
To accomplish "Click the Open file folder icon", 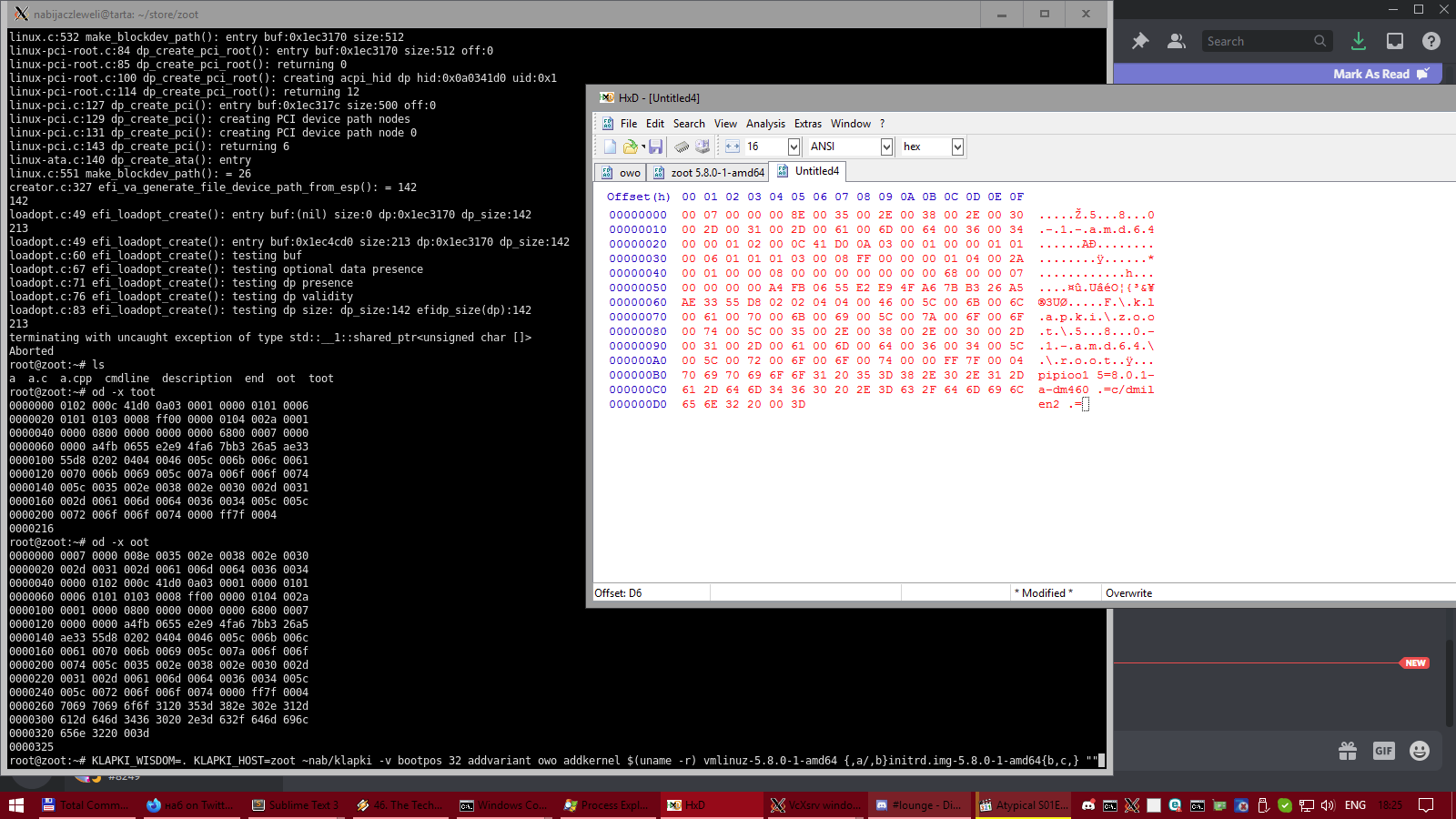I will click(x=630, y=147).
